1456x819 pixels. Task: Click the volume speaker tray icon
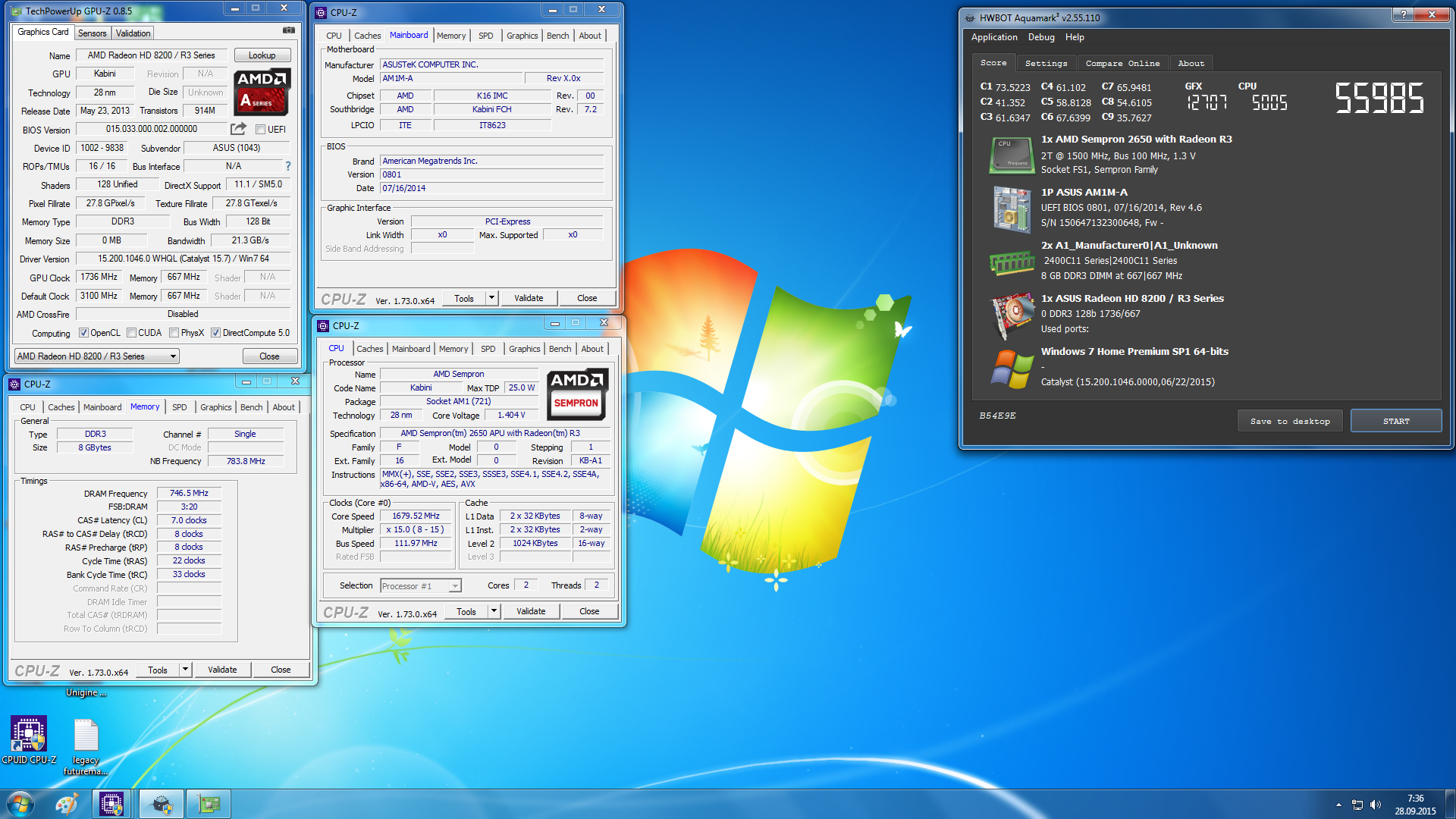(x=1375, y=805)
